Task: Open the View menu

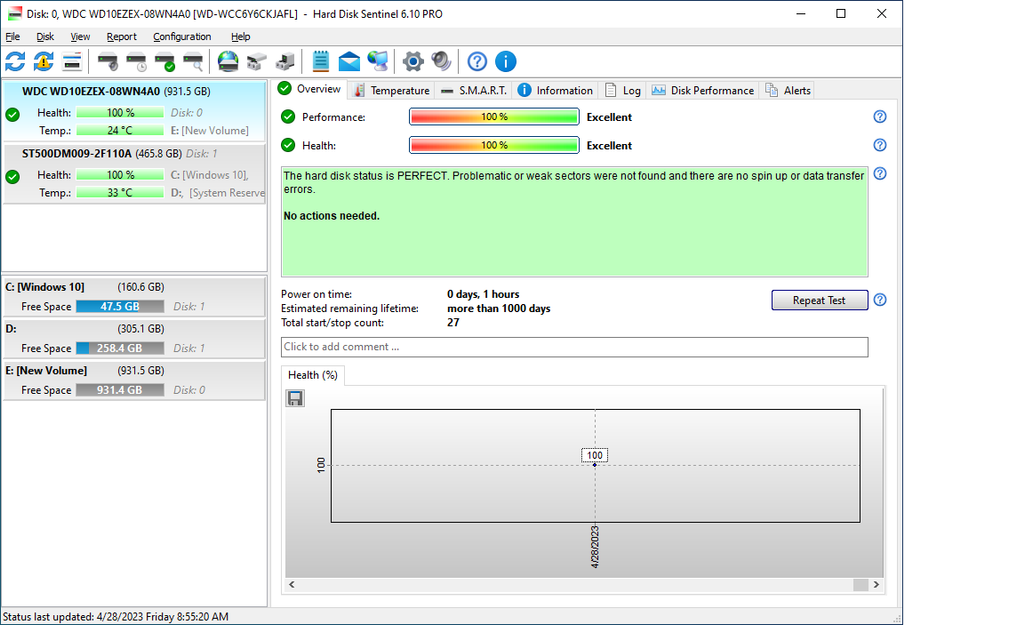Action: pyautogui.click(x=80, y=37)
